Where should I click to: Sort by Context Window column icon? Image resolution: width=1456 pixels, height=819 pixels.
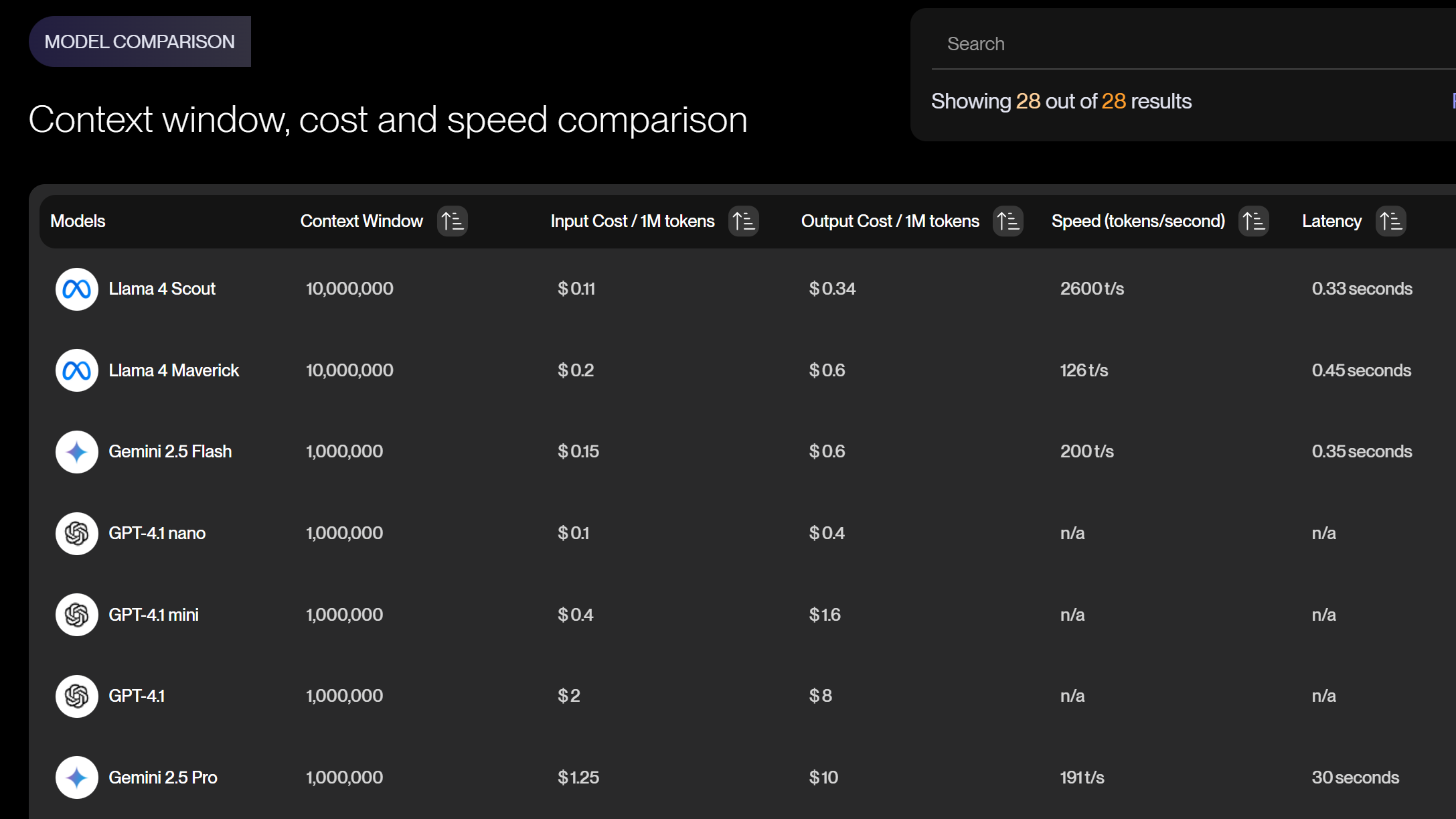click(x=453, y=221)
